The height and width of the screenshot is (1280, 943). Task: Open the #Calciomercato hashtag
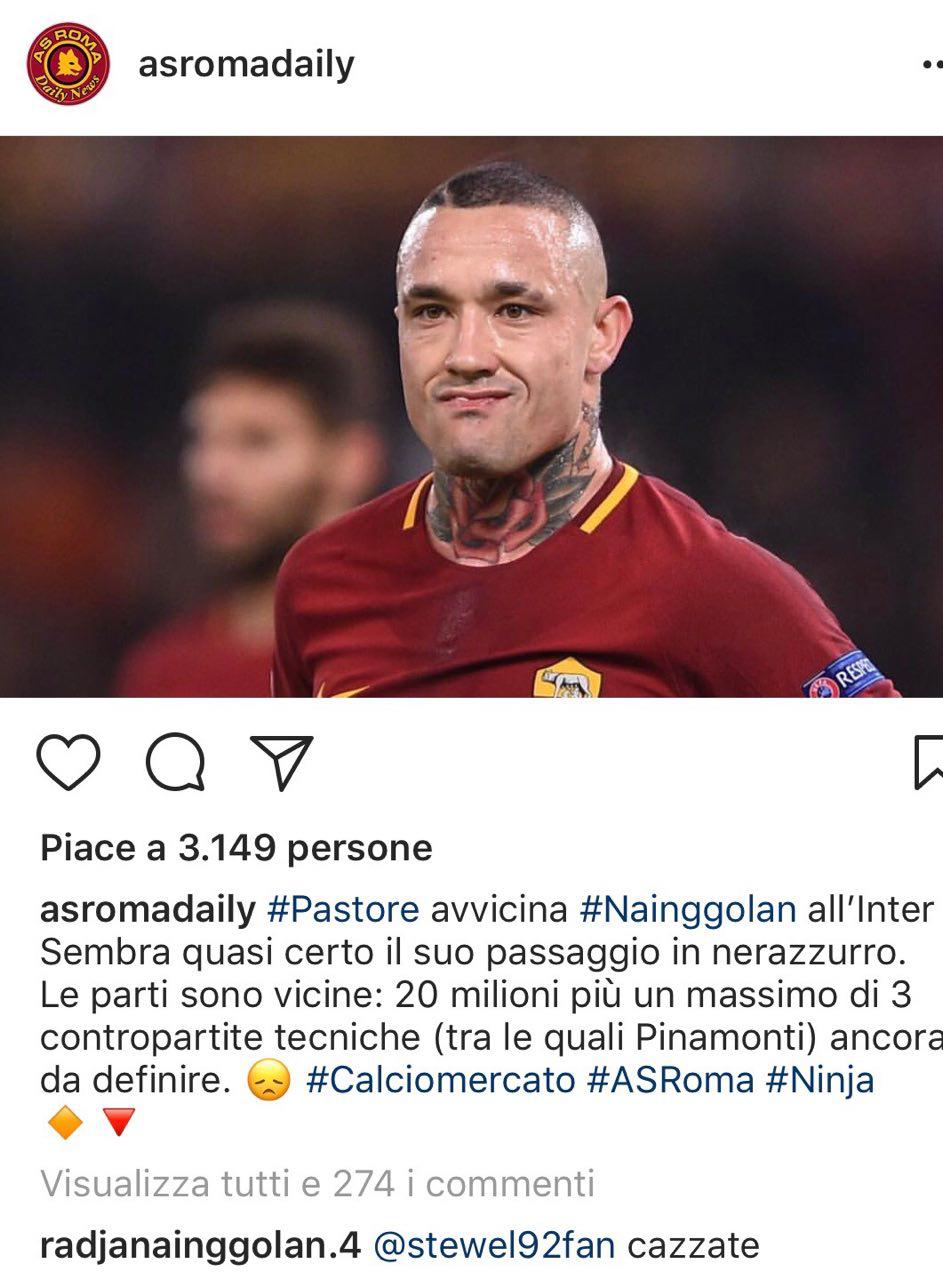[441, 1080]
